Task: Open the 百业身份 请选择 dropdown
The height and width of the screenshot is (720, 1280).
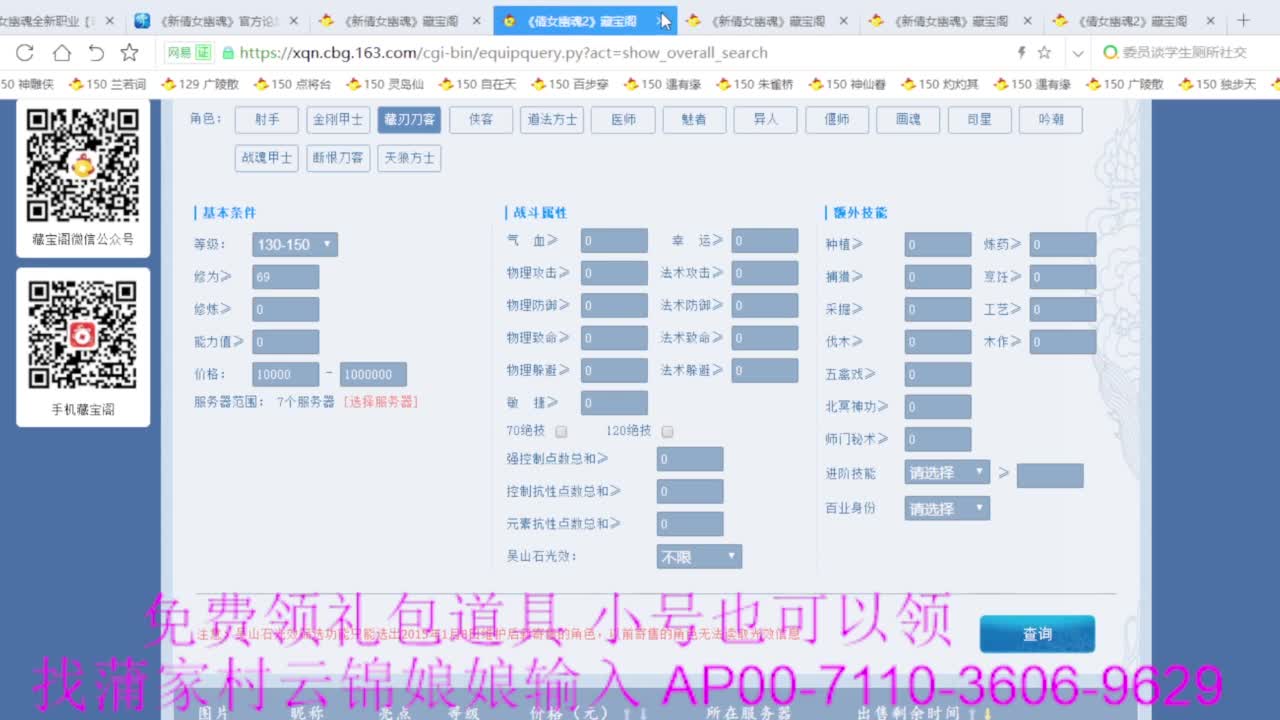Action: coord(947,509)
